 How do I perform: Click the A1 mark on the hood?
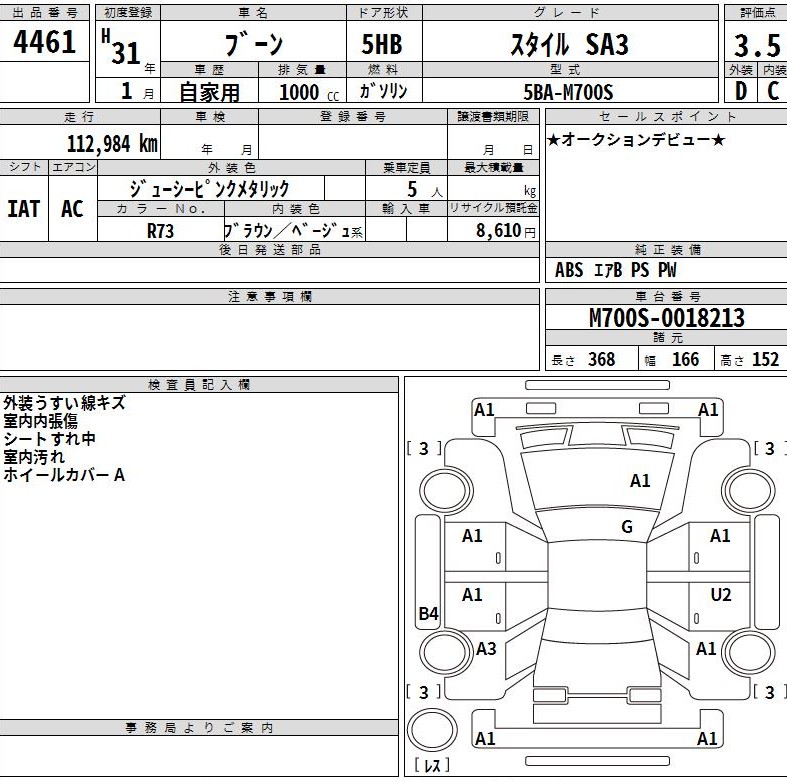(x=640, y=481)
